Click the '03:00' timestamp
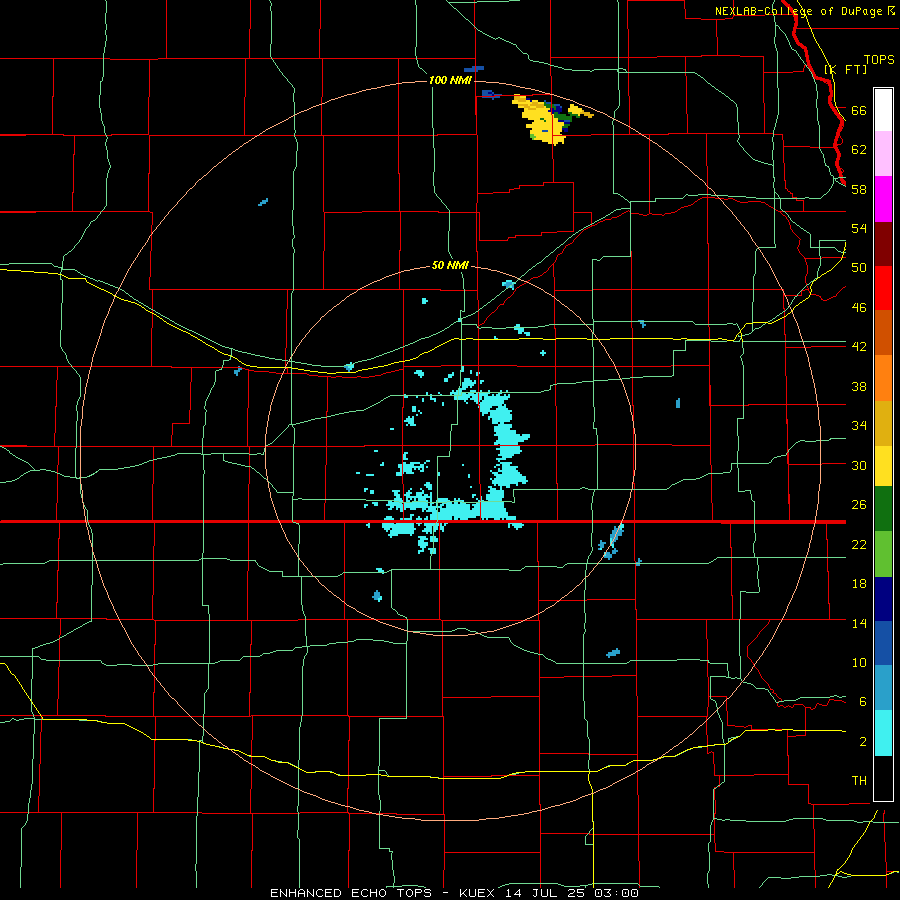This screenshot has width=900, height=900. 616,893
